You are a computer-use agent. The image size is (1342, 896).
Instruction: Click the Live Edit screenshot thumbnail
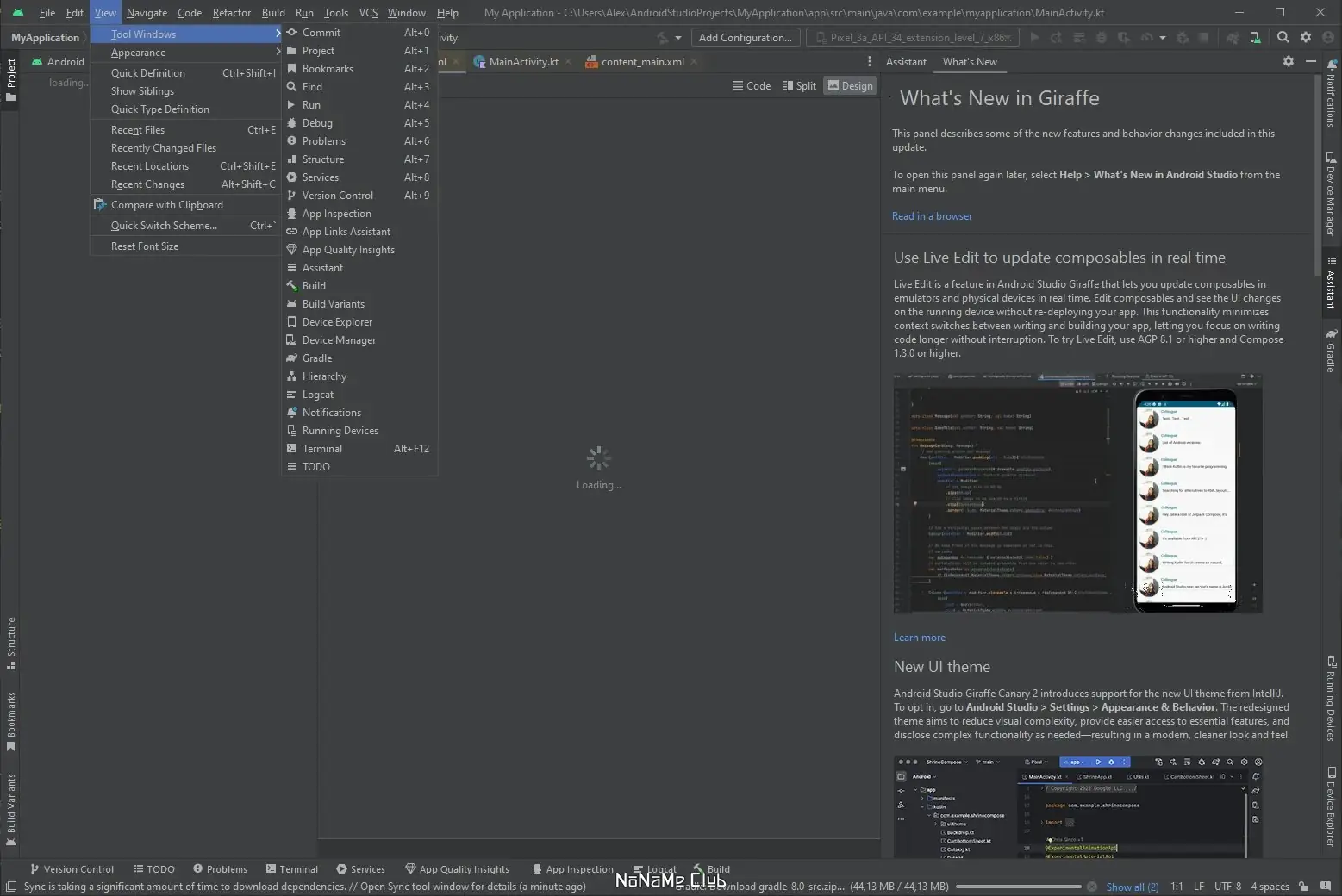tap(1078, 493)
